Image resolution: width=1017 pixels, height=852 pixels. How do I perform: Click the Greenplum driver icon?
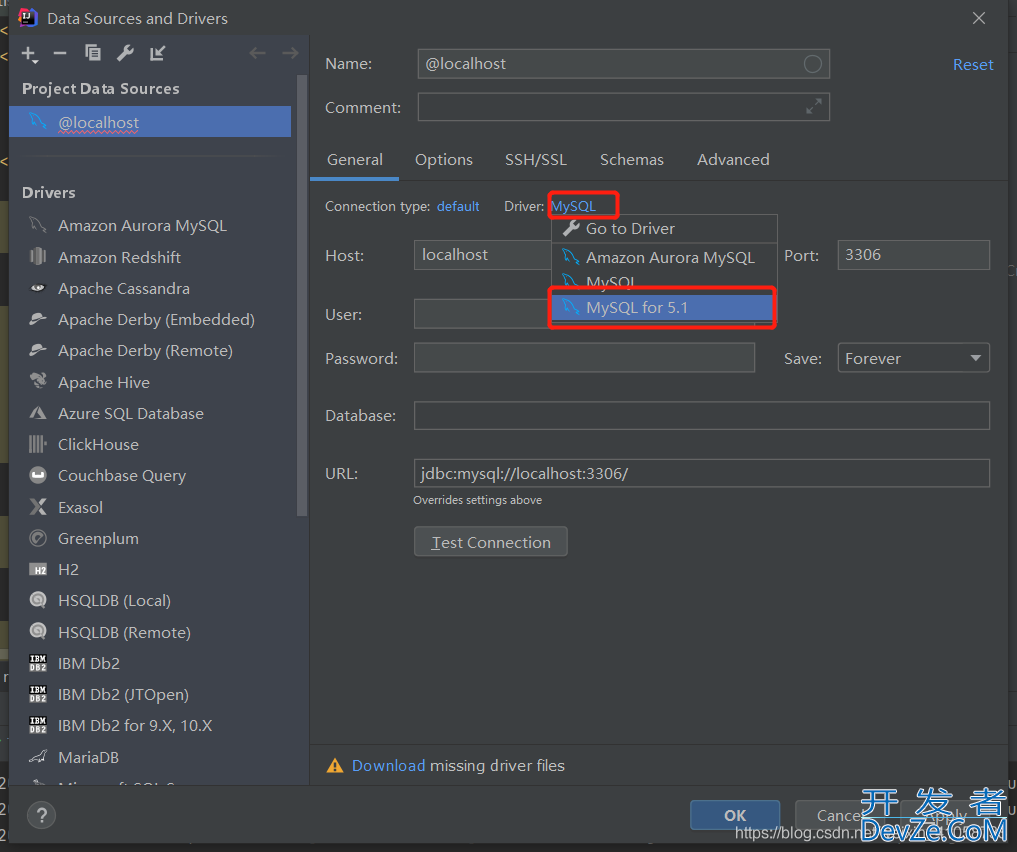[38, 538]
